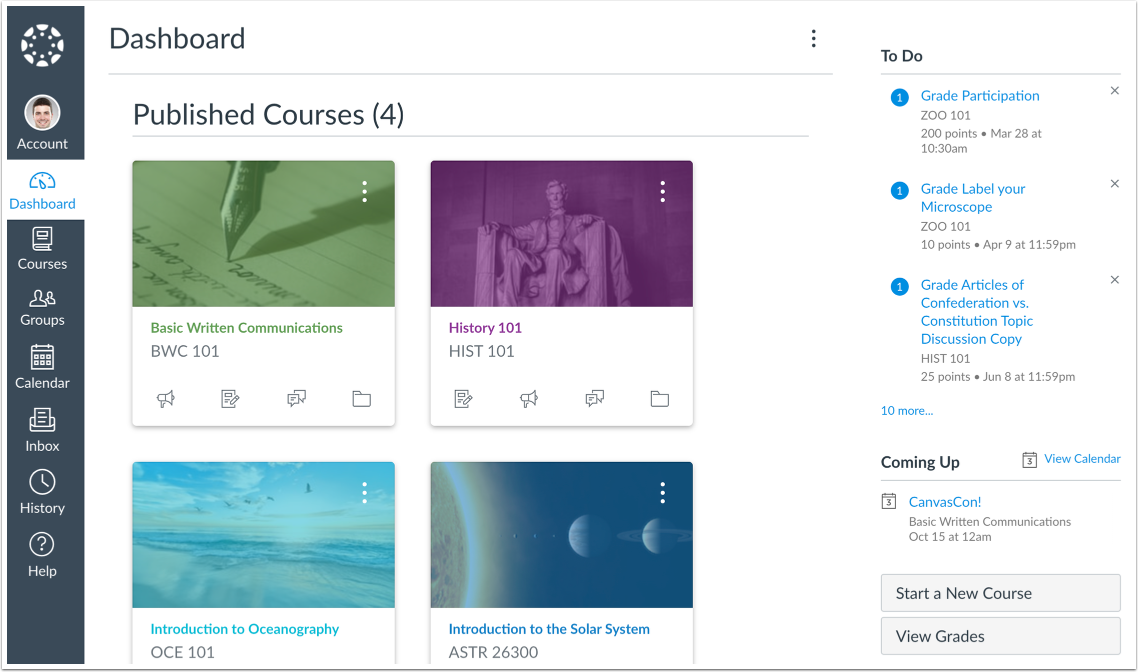Screen dimensions: 1138x672
Task: Open the Introduction to Oceanography card menu
Action: pos(364,492)
